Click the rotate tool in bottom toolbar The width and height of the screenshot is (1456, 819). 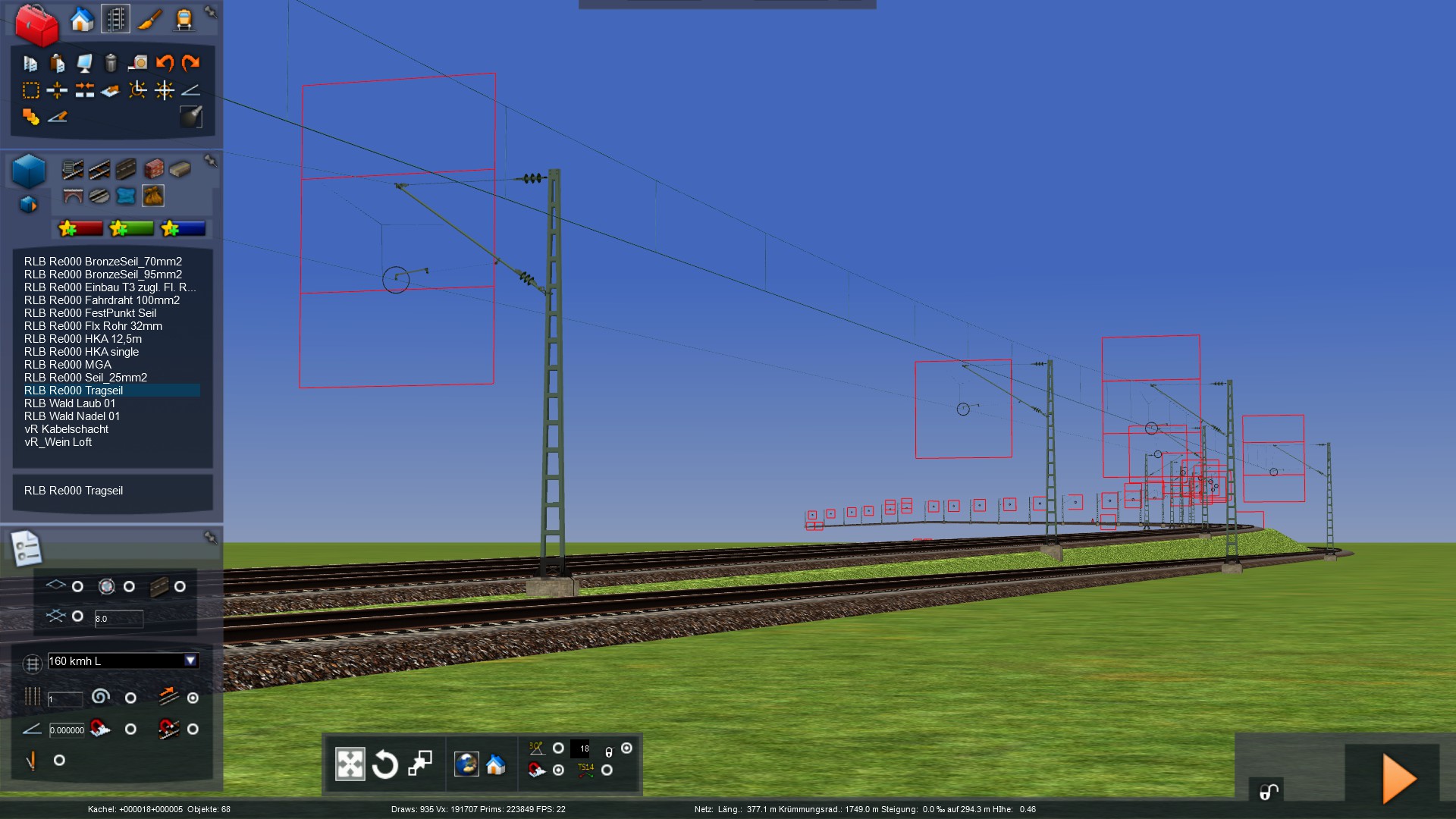pyautogui.click(x=384, y=764)
